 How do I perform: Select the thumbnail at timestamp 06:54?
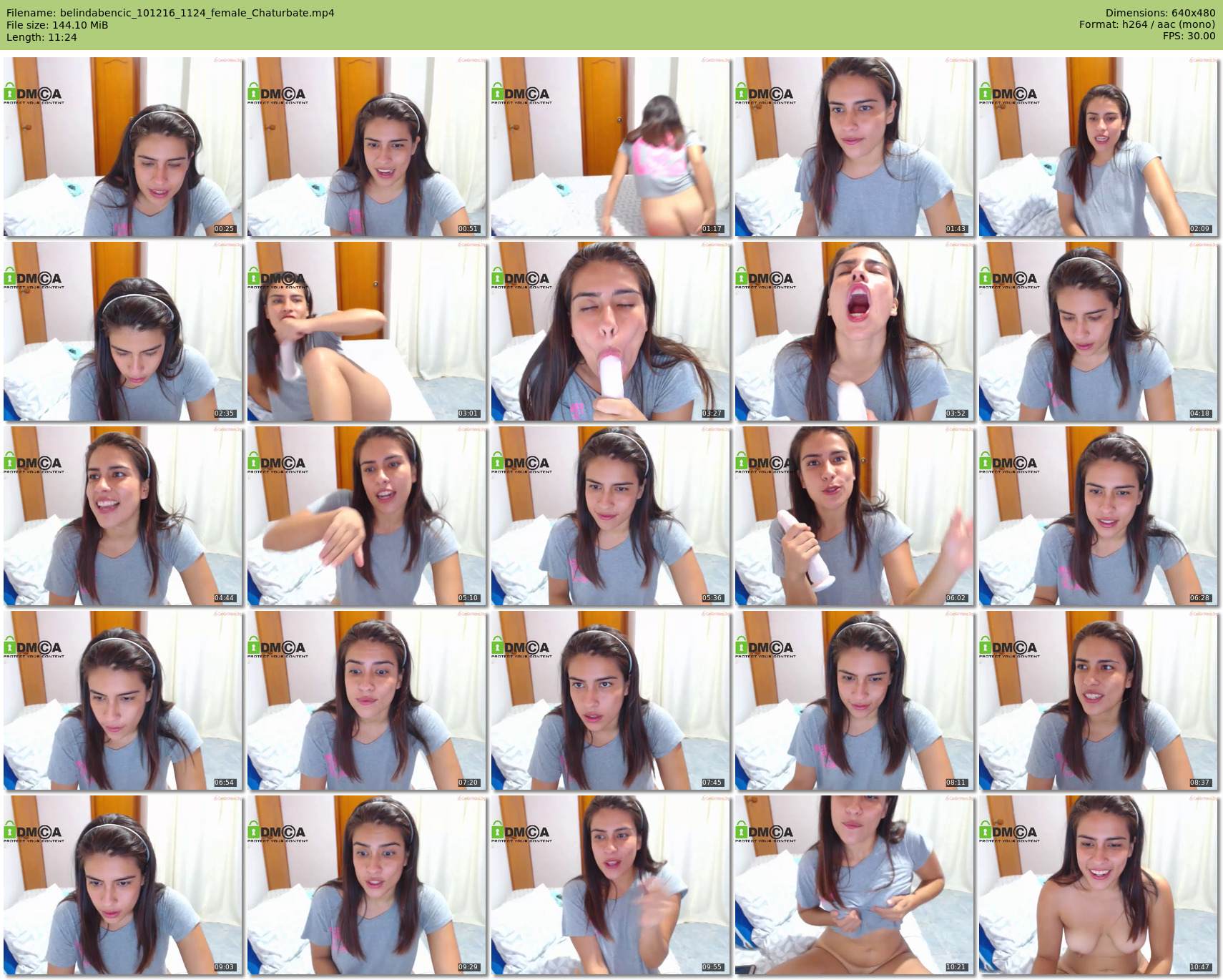click(123, 700)
